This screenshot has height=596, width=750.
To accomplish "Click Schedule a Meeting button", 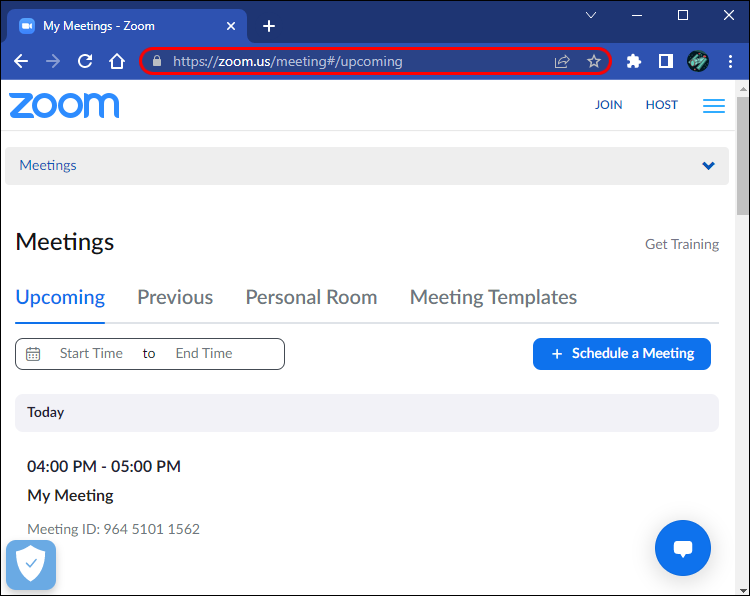I will (x=621, y=353).
